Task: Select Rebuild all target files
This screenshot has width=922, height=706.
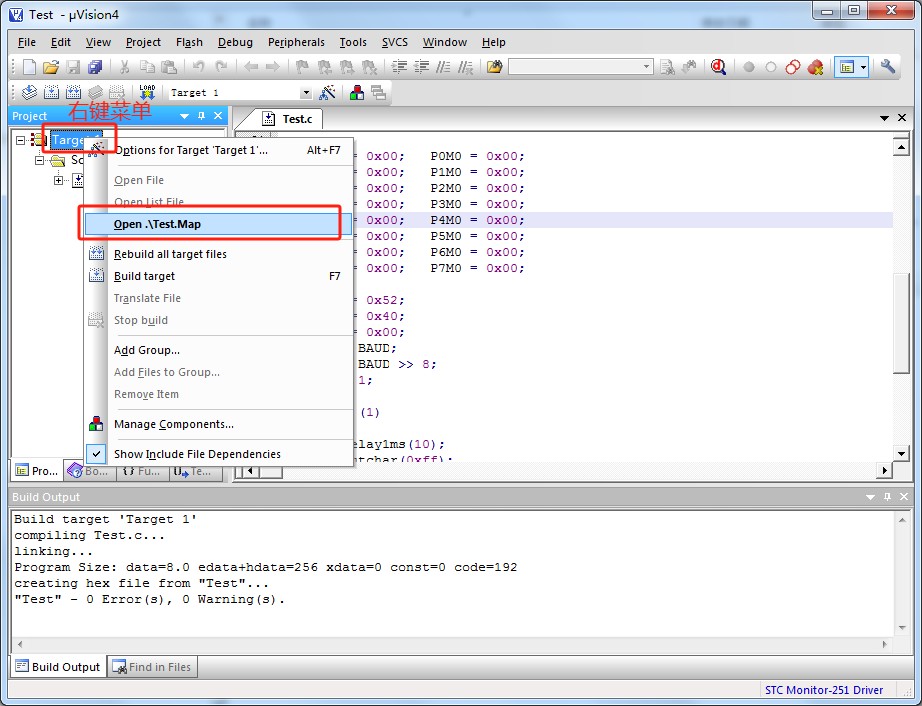Action: (218, 254)
